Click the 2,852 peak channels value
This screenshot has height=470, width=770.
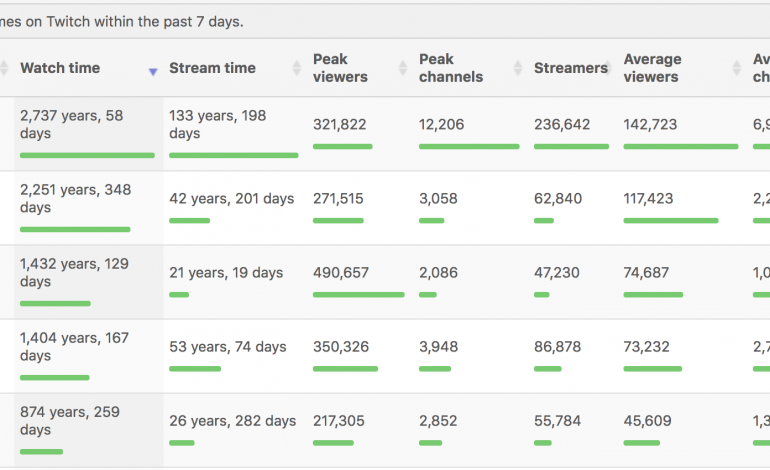[x=439, y=421]
